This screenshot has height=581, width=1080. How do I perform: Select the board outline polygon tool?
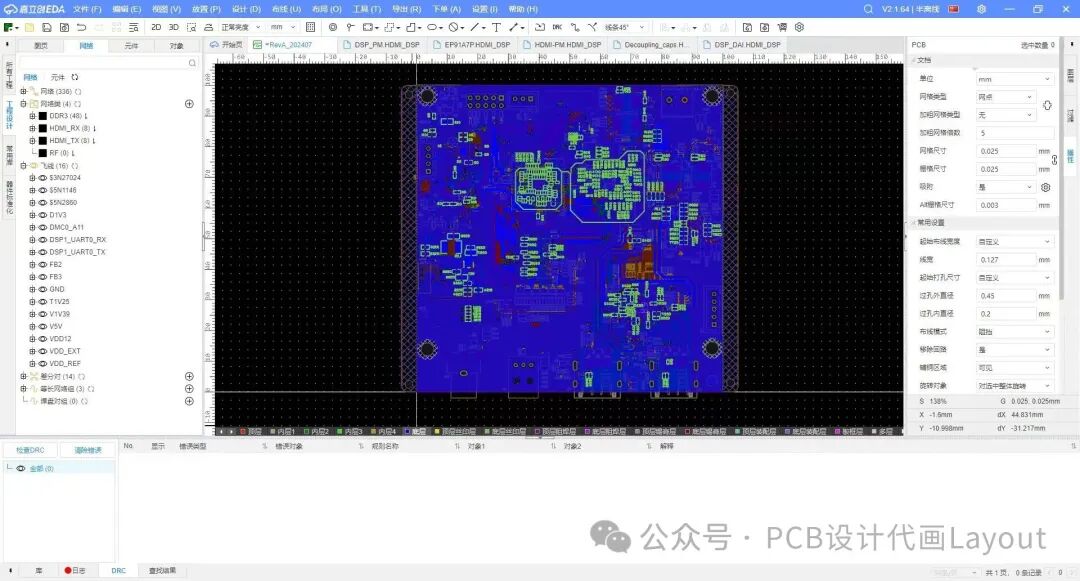pos(411,28)
